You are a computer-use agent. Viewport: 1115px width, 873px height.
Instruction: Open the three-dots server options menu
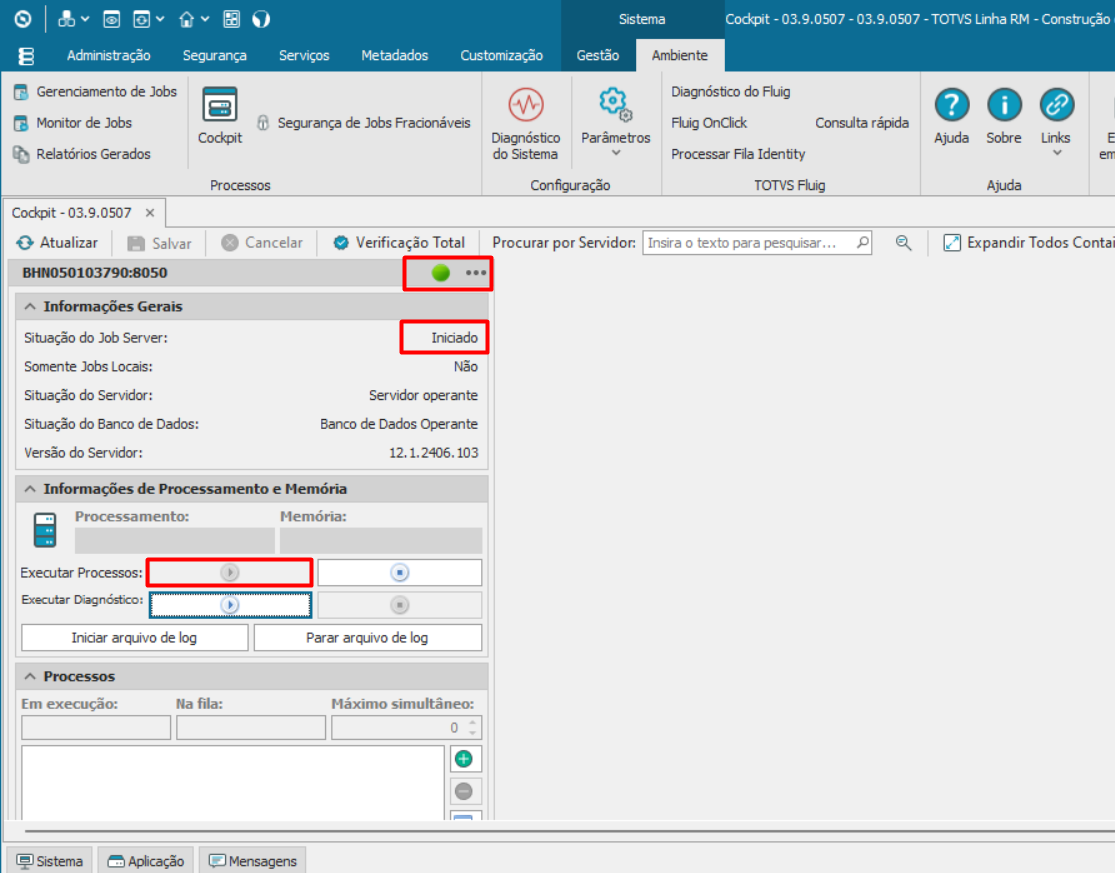pyautogui.click(x=476, y=272)
